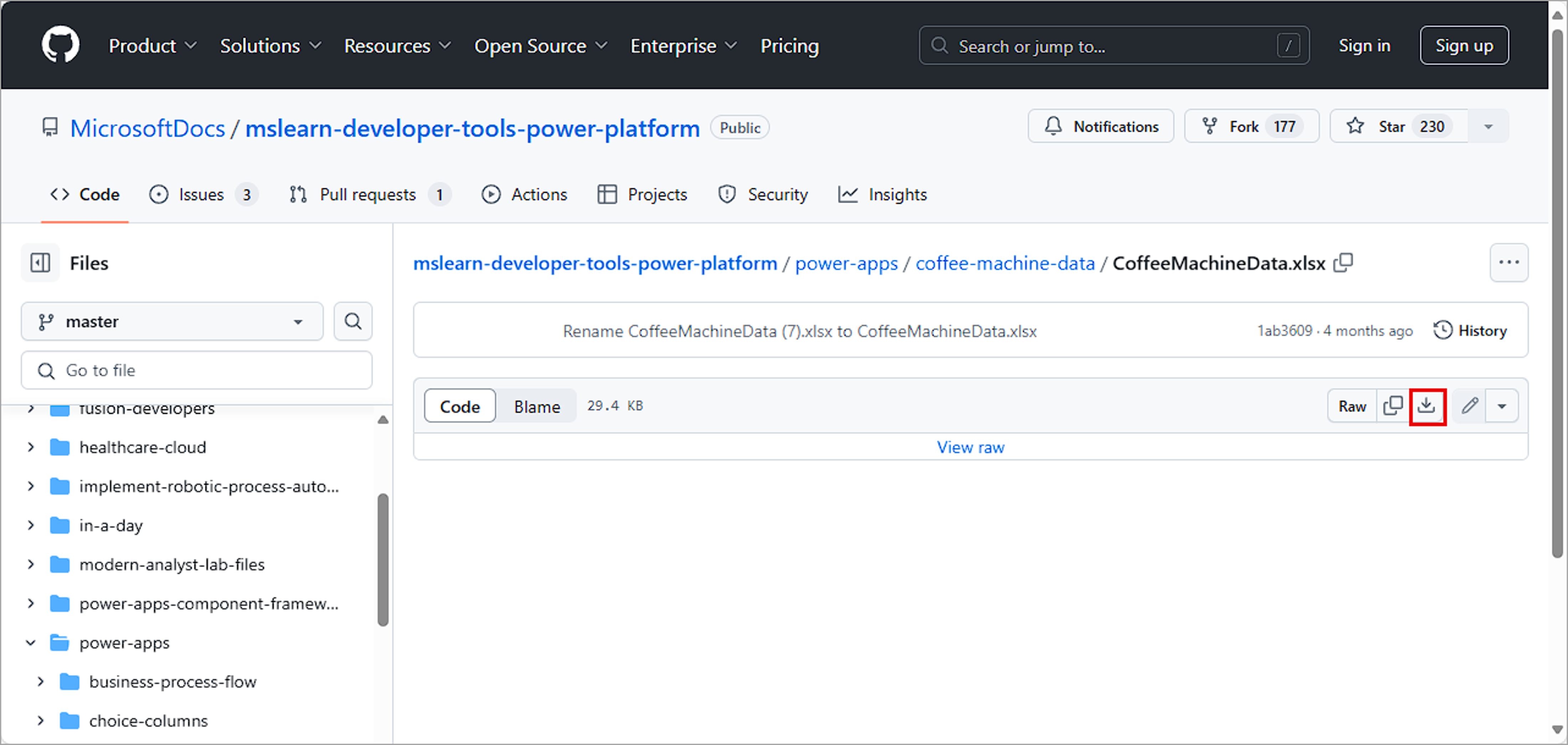The height and width of the screenshot is (745, 1568).
Task: Click the file tree scroll up arrow
Action: (x=383, y=419)
